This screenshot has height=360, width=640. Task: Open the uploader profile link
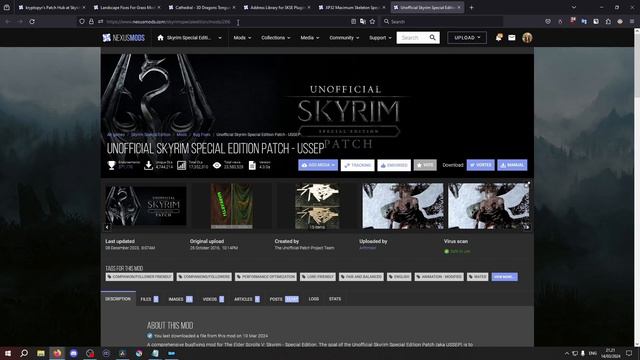point(368,248)
